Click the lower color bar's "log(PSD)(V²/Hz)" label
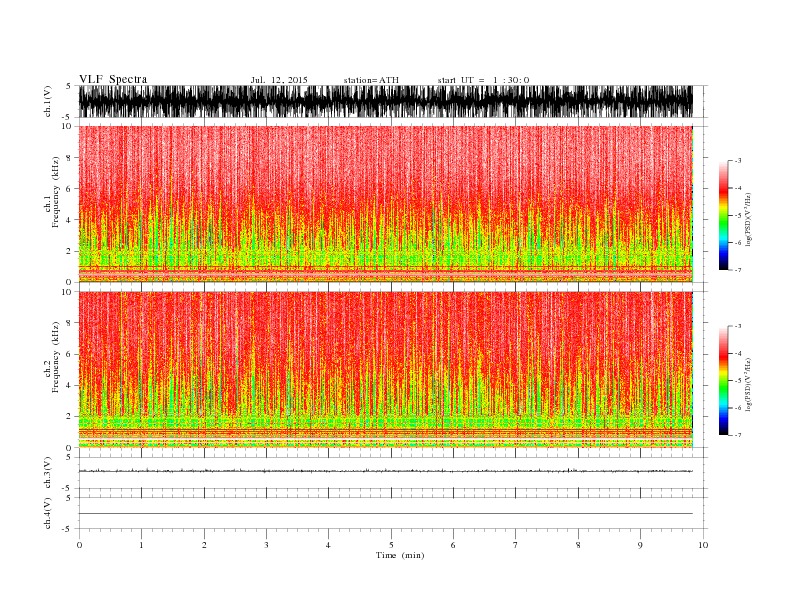 749,384
